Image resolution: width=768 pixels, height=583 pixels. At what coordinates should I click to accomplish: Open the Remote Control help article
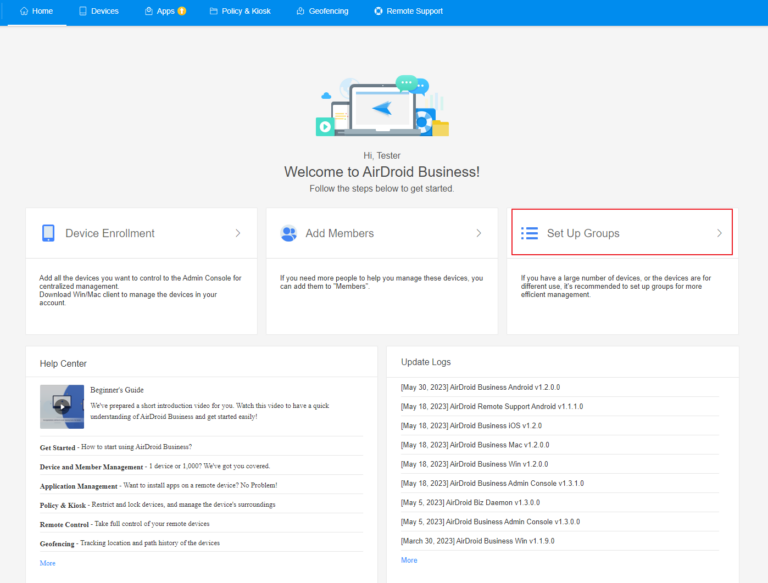click(124, 524)
